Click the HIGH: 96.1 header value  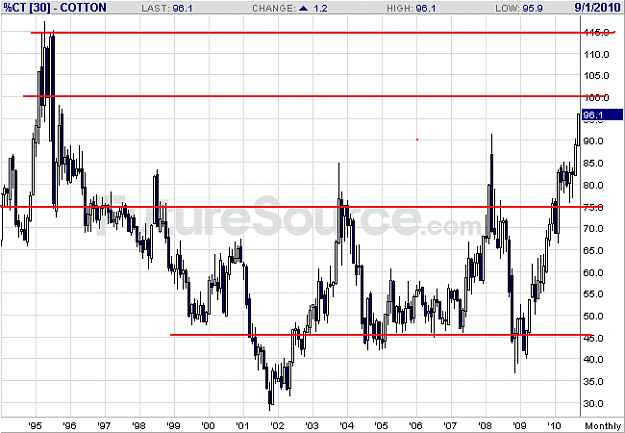pyautogui.click(x=411, y=8)
